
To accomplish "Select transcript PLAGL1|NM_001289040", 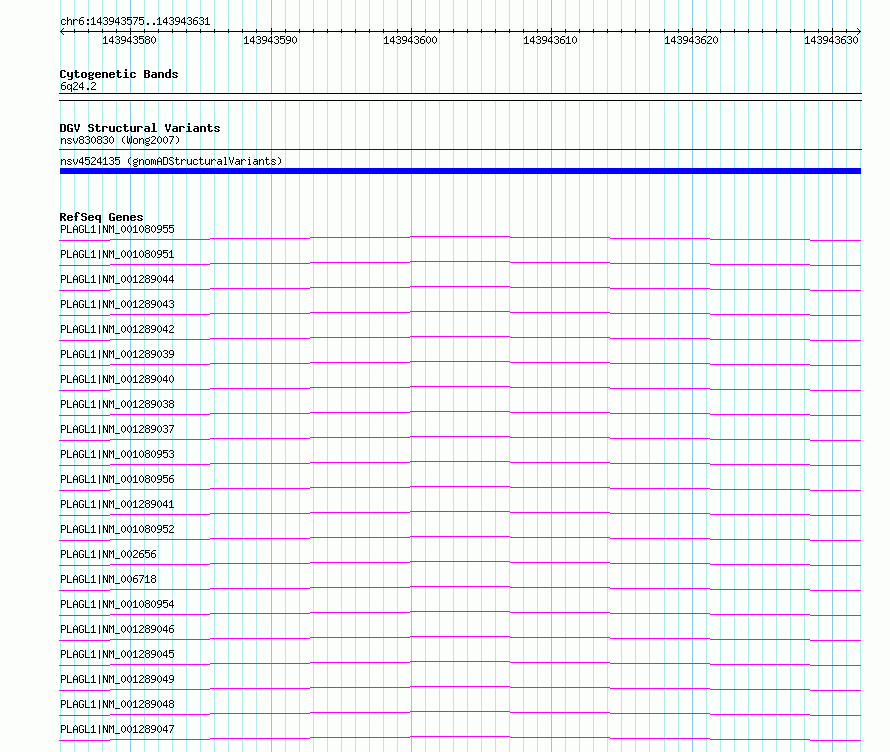I will [x=117, y=379].
